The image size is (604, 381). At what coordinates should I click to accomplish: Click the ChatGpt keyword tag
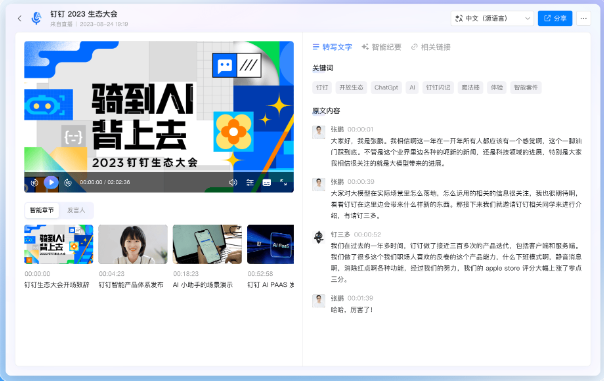pyautogui.click(x=386, y=87)
